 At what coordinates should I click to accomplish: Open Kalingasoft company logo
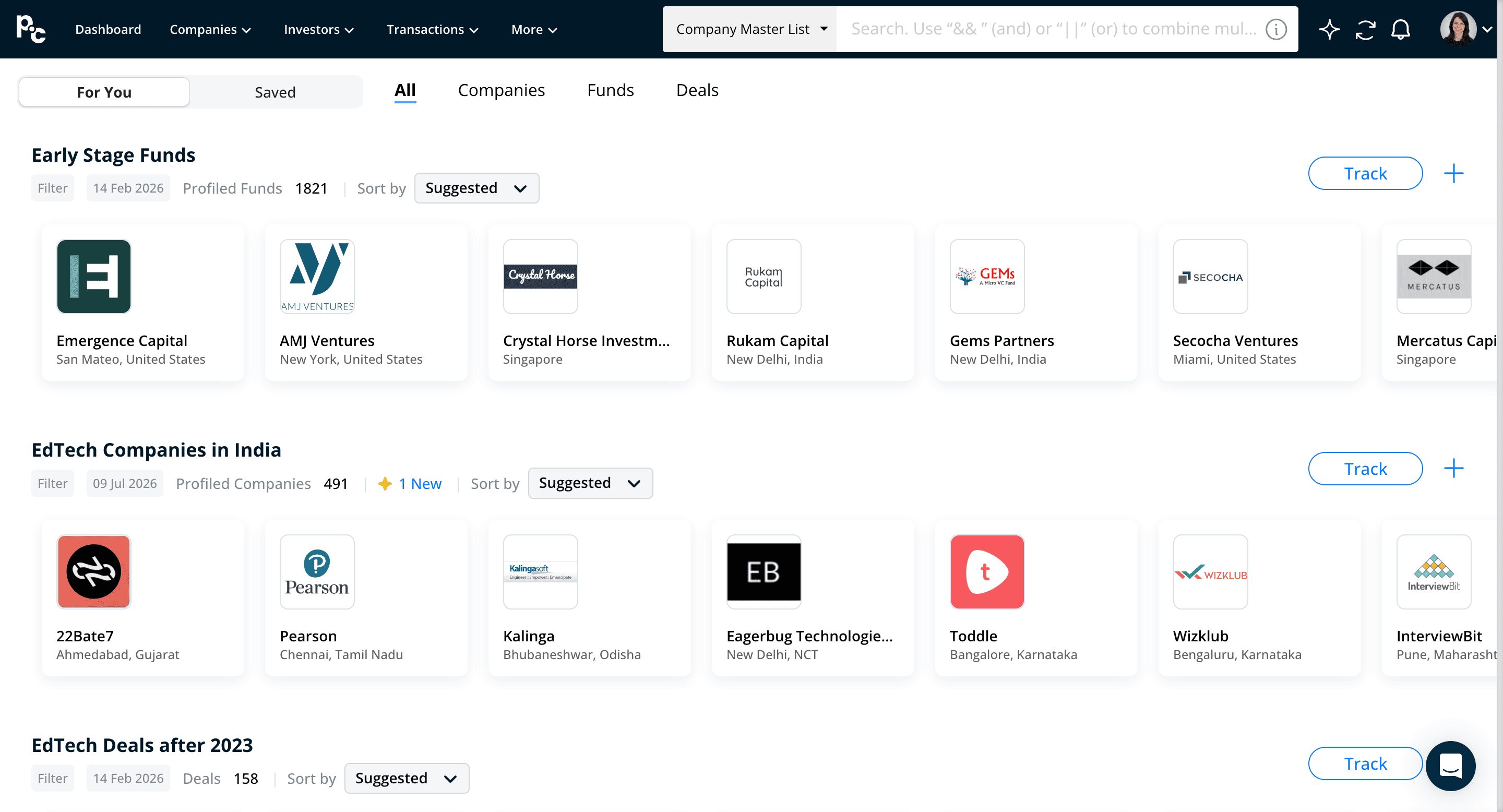coord(540,571)
